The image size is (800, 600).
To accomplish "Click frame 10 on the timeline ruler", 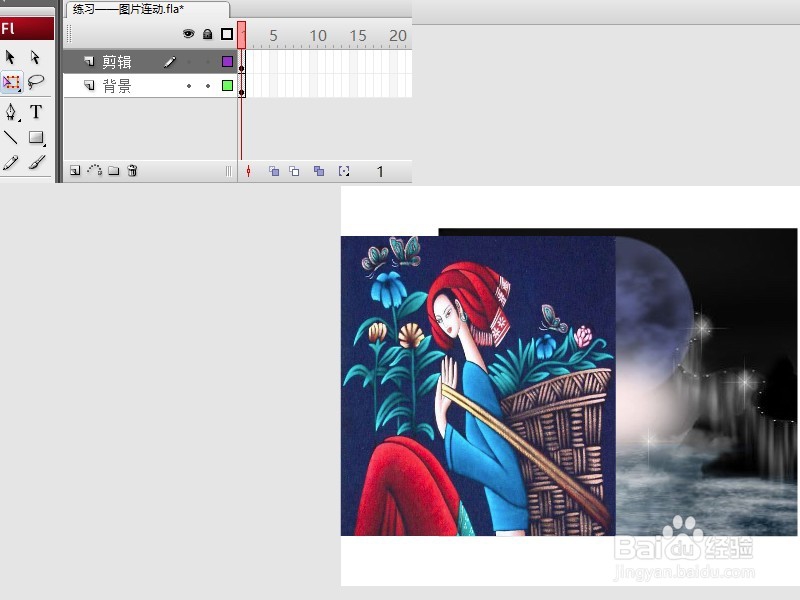I will pos(318,36).
